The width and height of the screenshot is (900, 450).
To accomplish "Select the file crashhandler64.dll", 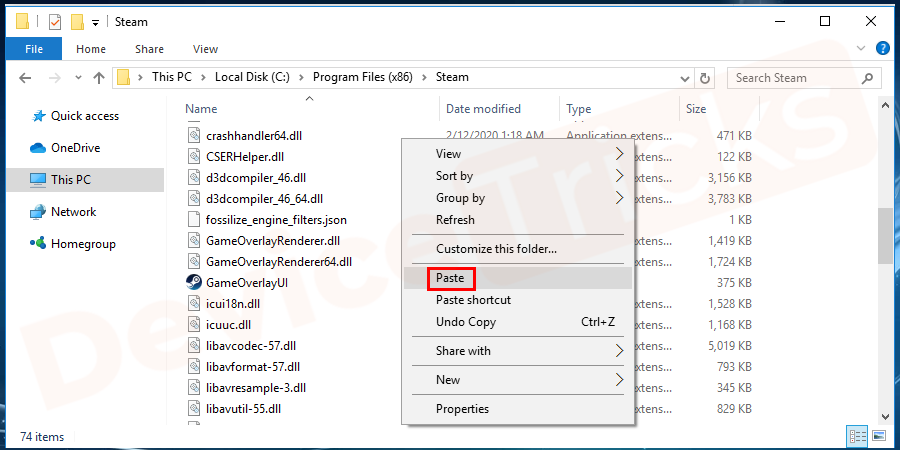I will point(254,136).
